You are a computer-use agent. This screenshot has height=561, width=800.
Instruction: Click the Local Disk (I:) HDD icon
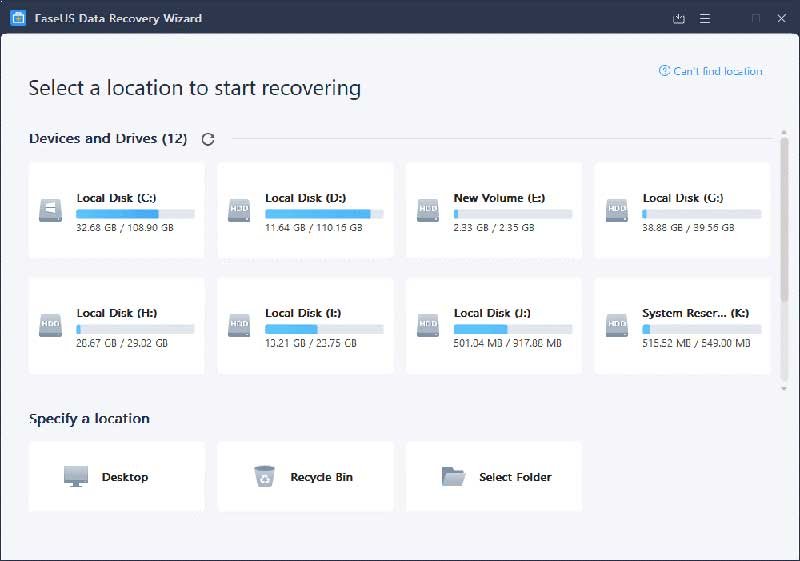[x=239, y=325]
